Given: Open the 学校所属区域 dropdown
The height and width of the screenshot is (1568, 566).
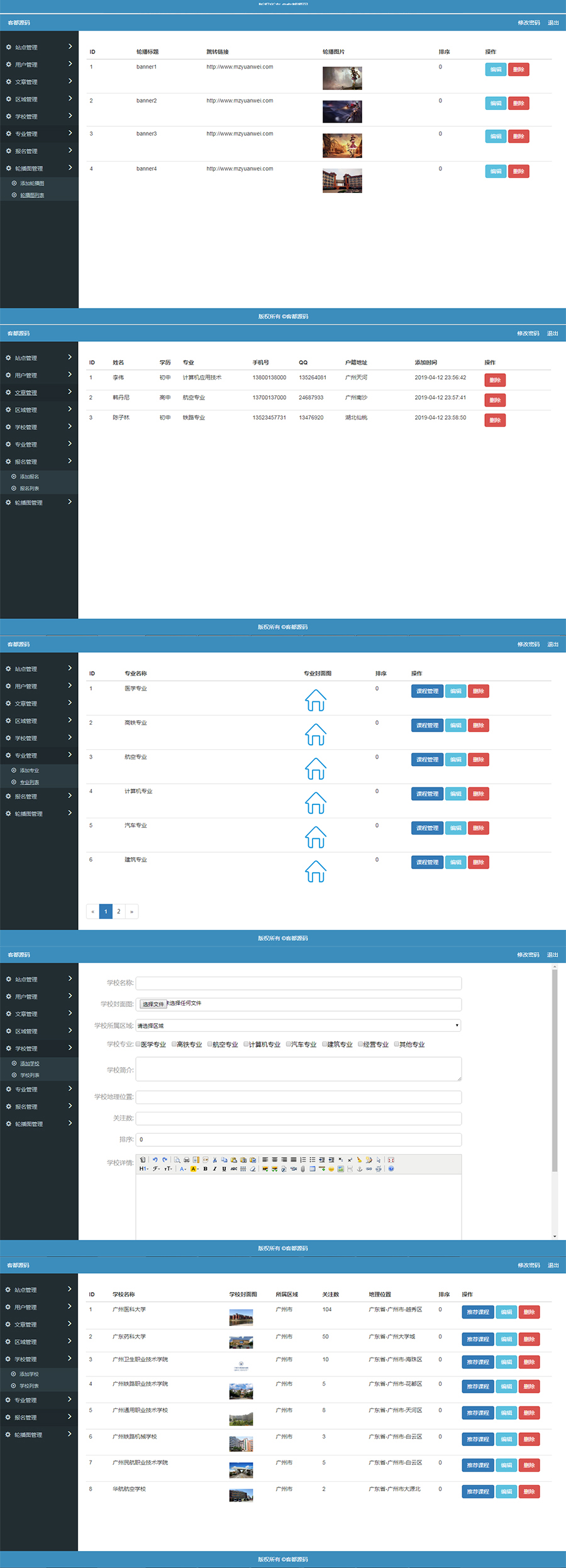Looking at the screenshot, I should click(298, 1025).
